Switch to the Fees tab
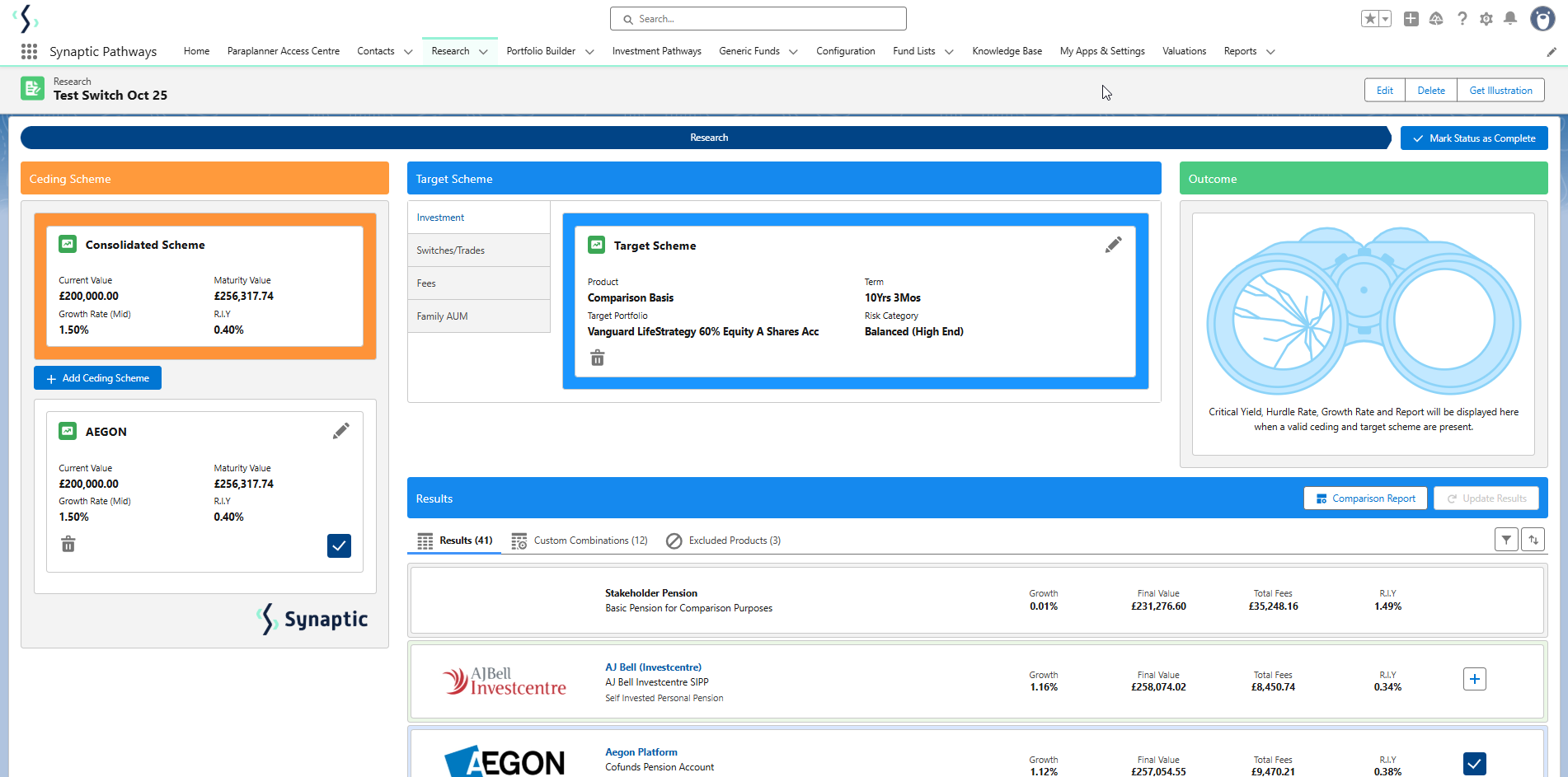The height and width of the screenshot is (777, 1568). tap(479, 283)
